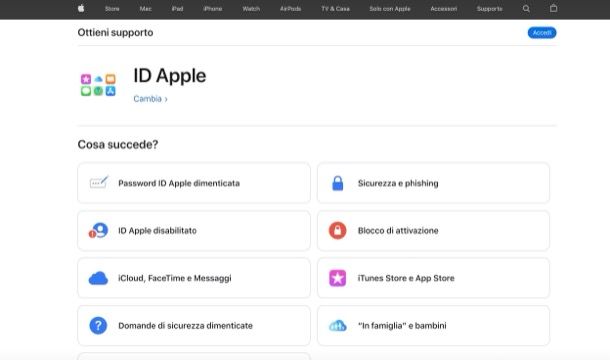Click the blue Accedi button
The width and height of the screenshot is (610, 360).
pos(542,33)
